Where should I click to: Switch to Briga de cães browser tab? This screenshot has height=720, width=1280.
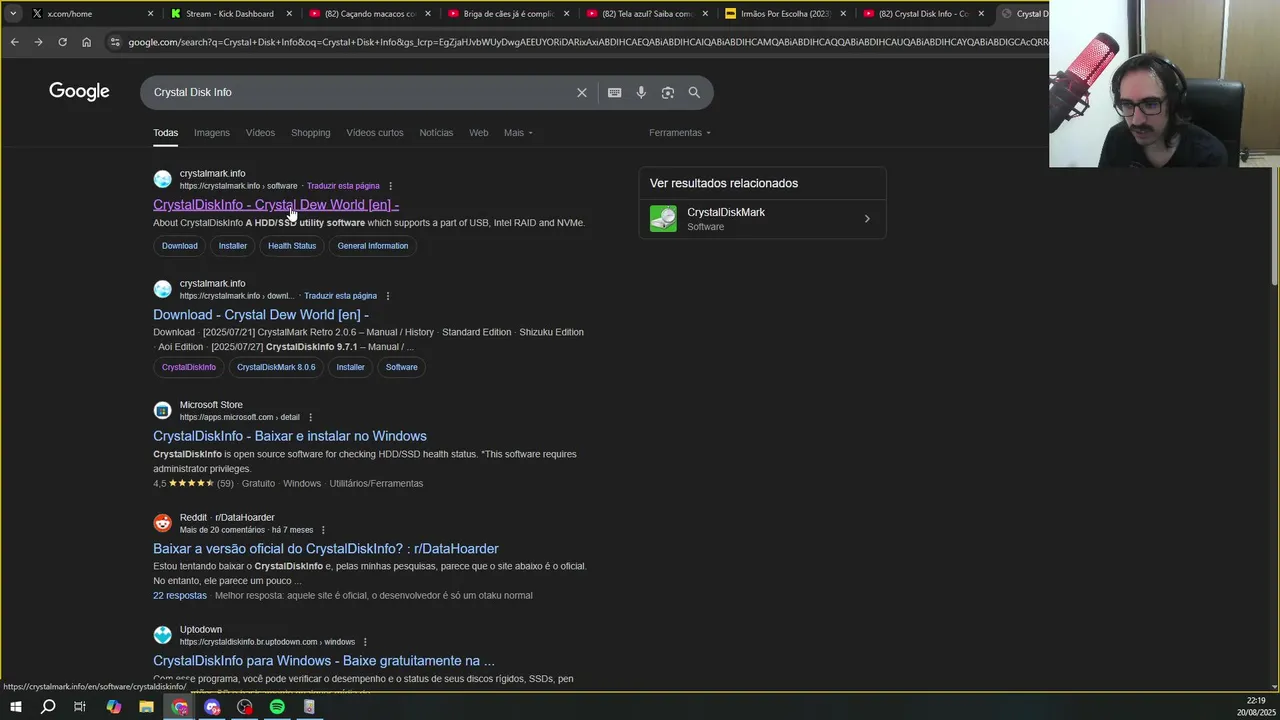tap(508, 14)
